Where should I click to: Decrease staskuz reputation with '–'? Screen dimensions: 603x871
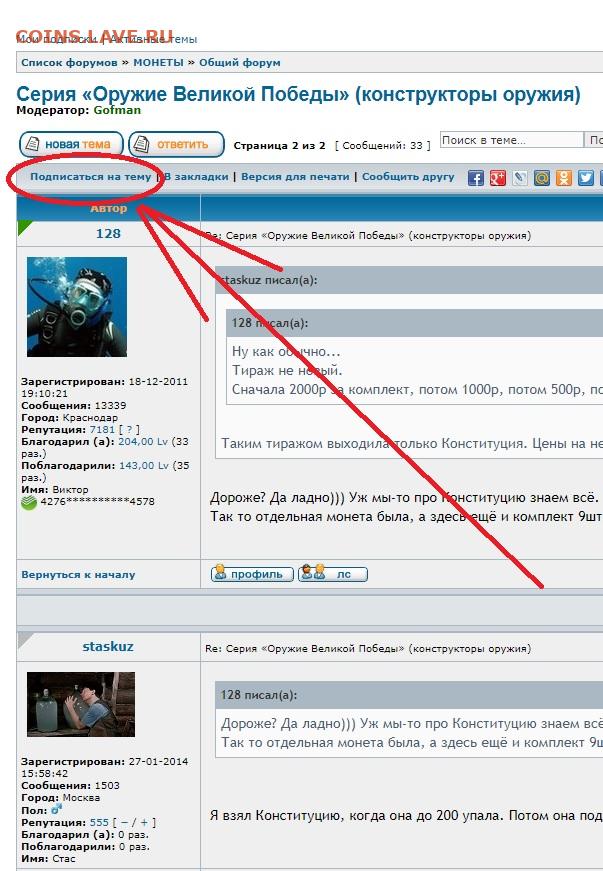click(124, 822)
